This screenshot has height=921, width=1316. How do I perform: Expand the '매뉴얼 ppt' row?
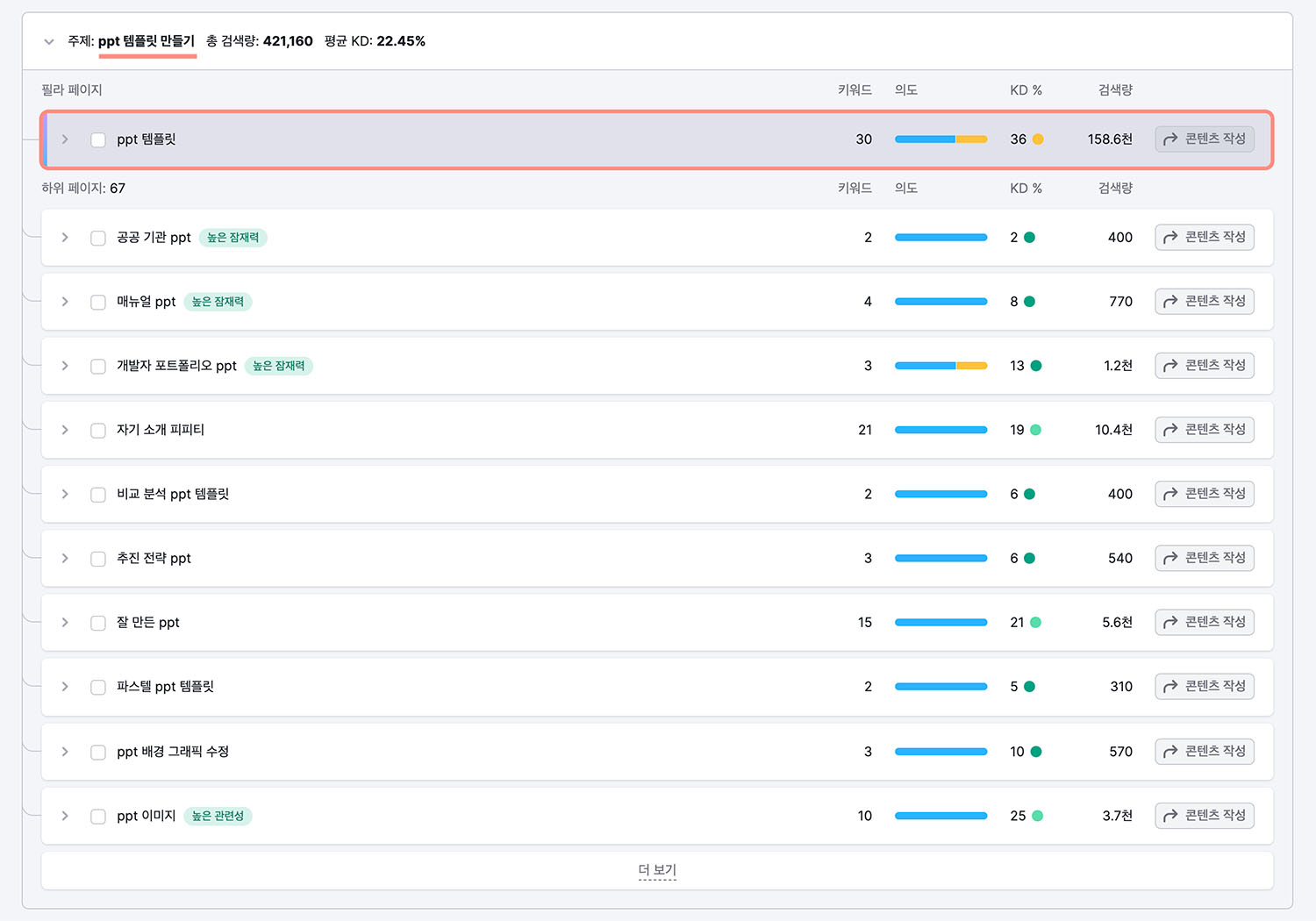point(65,302)
